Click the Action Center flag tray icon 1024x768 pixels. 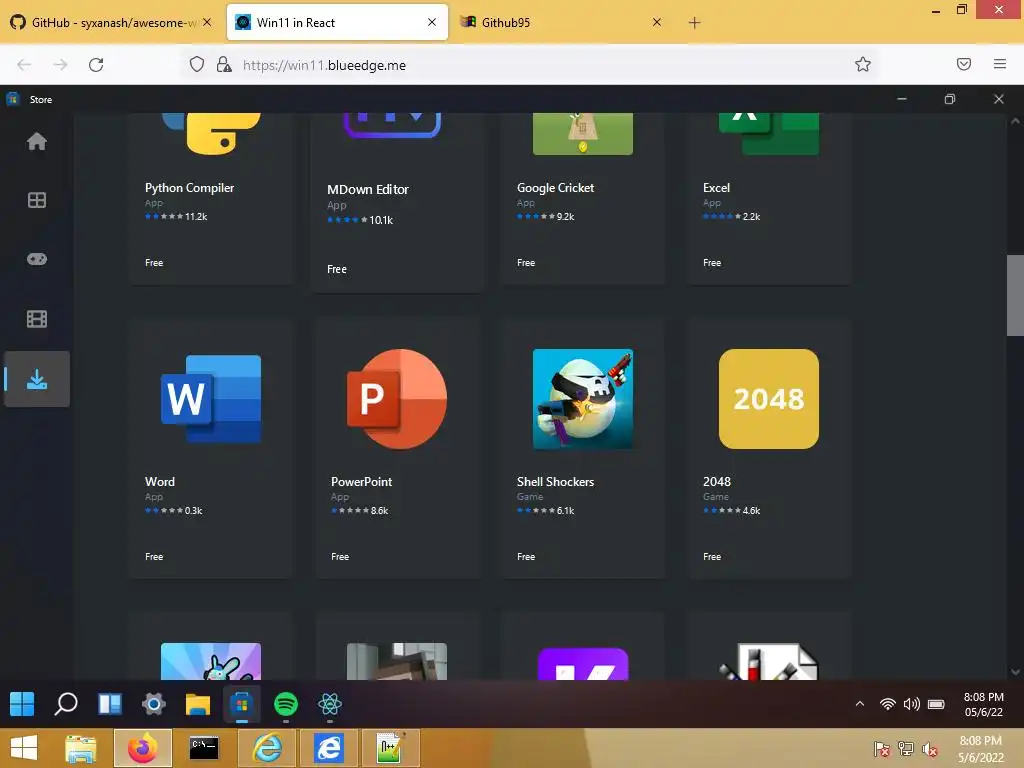pyautogui.click(x=881, y=749)
